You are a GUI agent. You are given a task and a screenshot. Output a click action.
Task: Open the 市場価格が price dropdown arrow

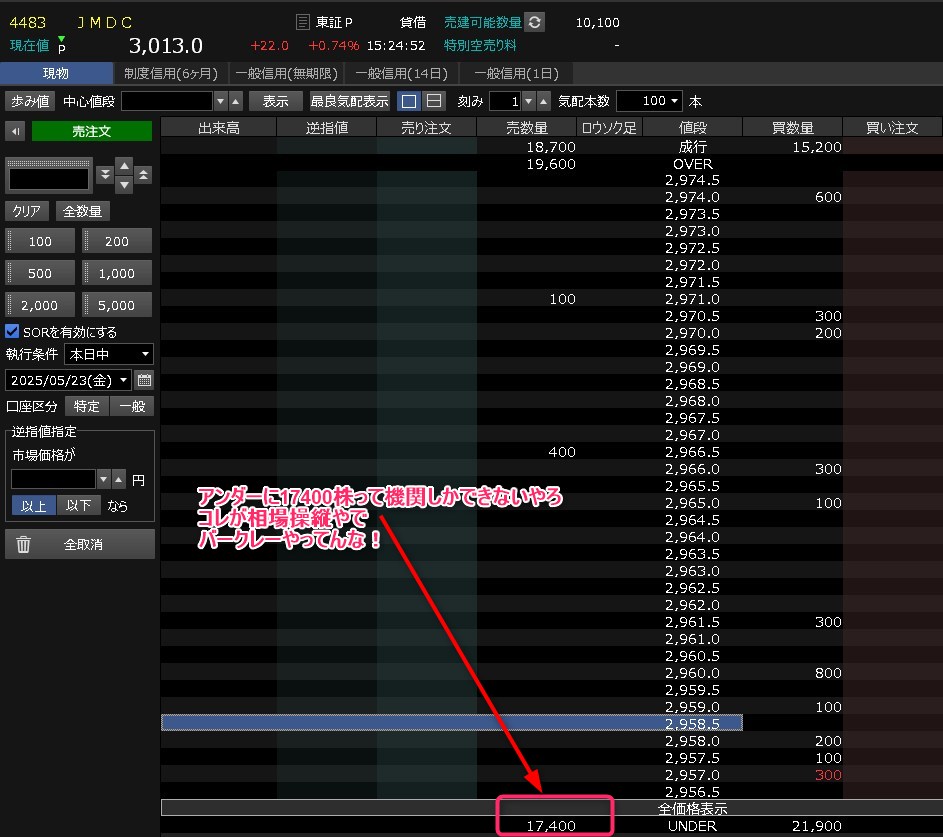tap(103, 479)
